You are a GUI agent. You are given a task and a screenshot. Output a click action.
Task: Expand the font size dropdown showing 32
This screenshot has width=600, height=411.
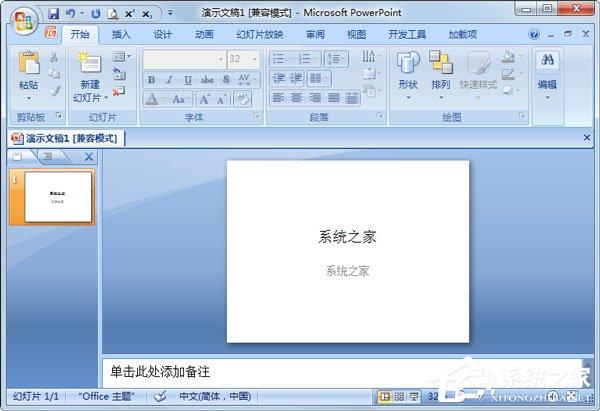(x=254, y=59)
